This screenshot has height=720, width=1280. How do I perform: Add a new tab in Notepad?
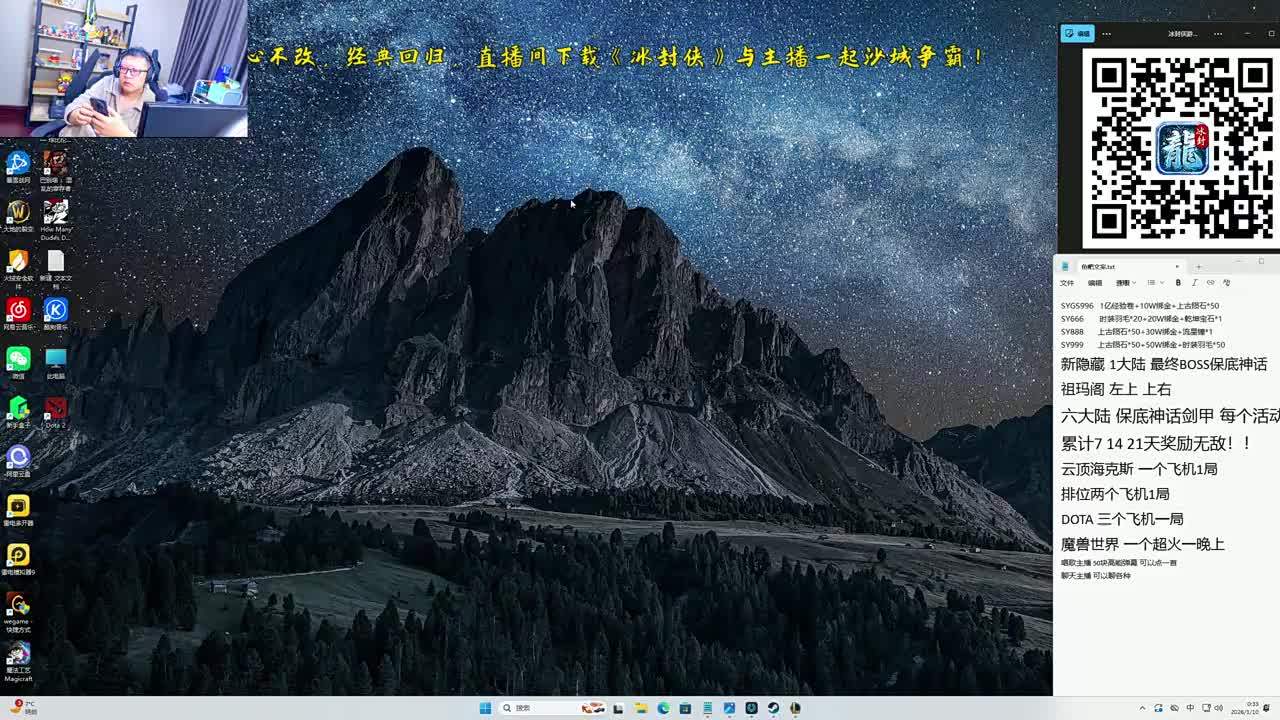click(x=1198, y=266)
